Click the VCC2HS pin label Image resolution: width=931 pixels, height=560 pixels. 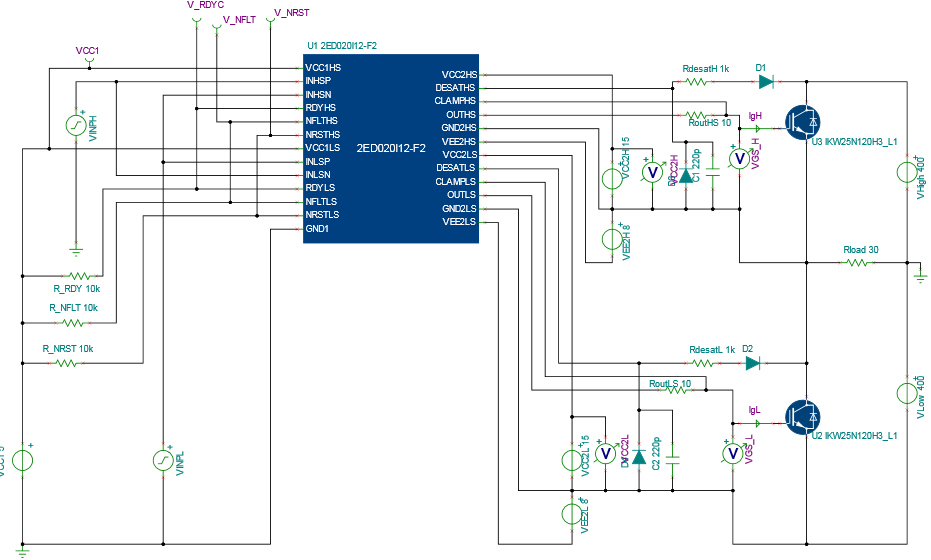(459, 75)
